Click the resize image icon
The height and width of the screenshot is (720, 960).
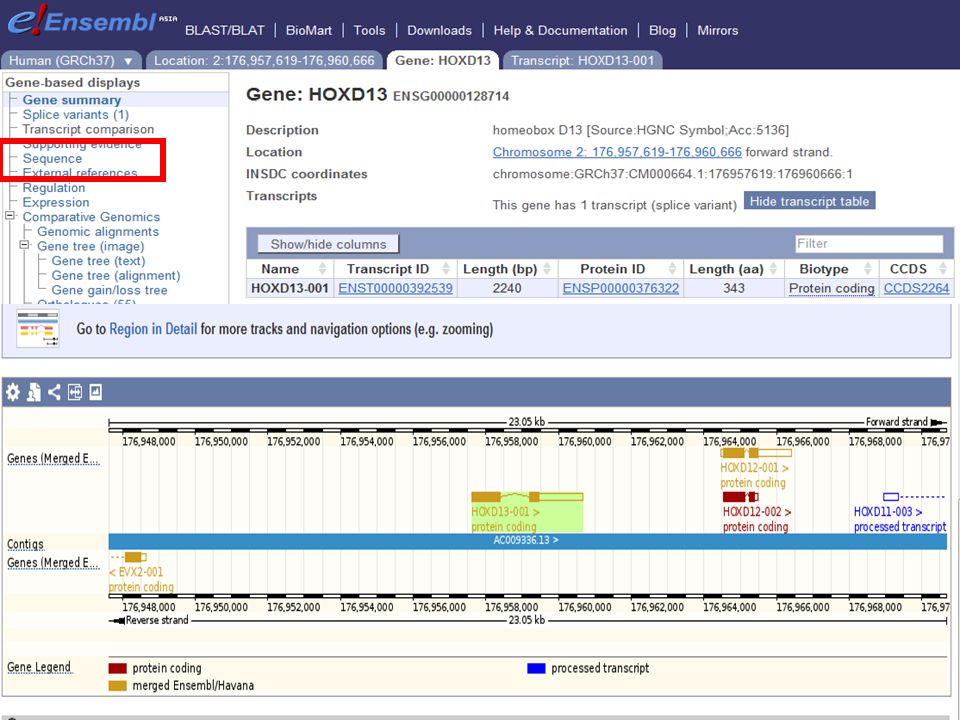(x=75, y=392)
